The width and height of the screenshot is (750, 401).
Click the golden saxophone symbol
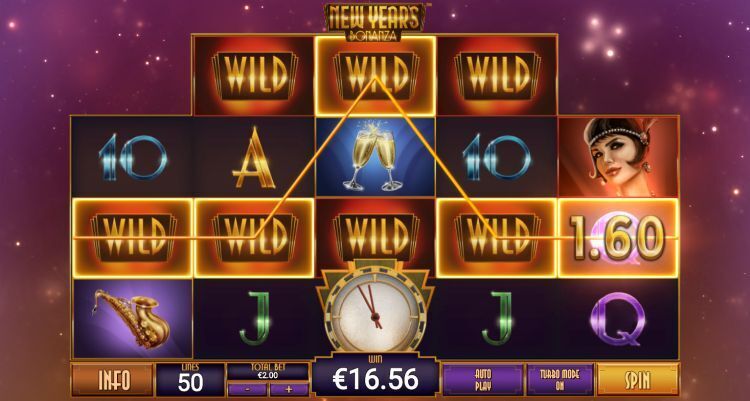click(132, 318)
